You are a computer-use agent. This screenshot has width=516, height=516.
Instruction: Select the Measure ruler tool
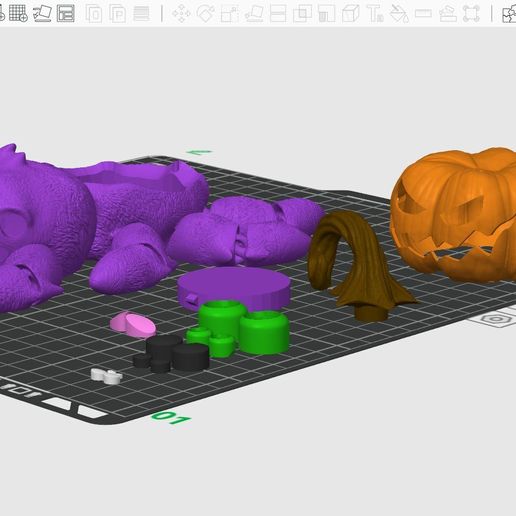click(x=423, y=14)
